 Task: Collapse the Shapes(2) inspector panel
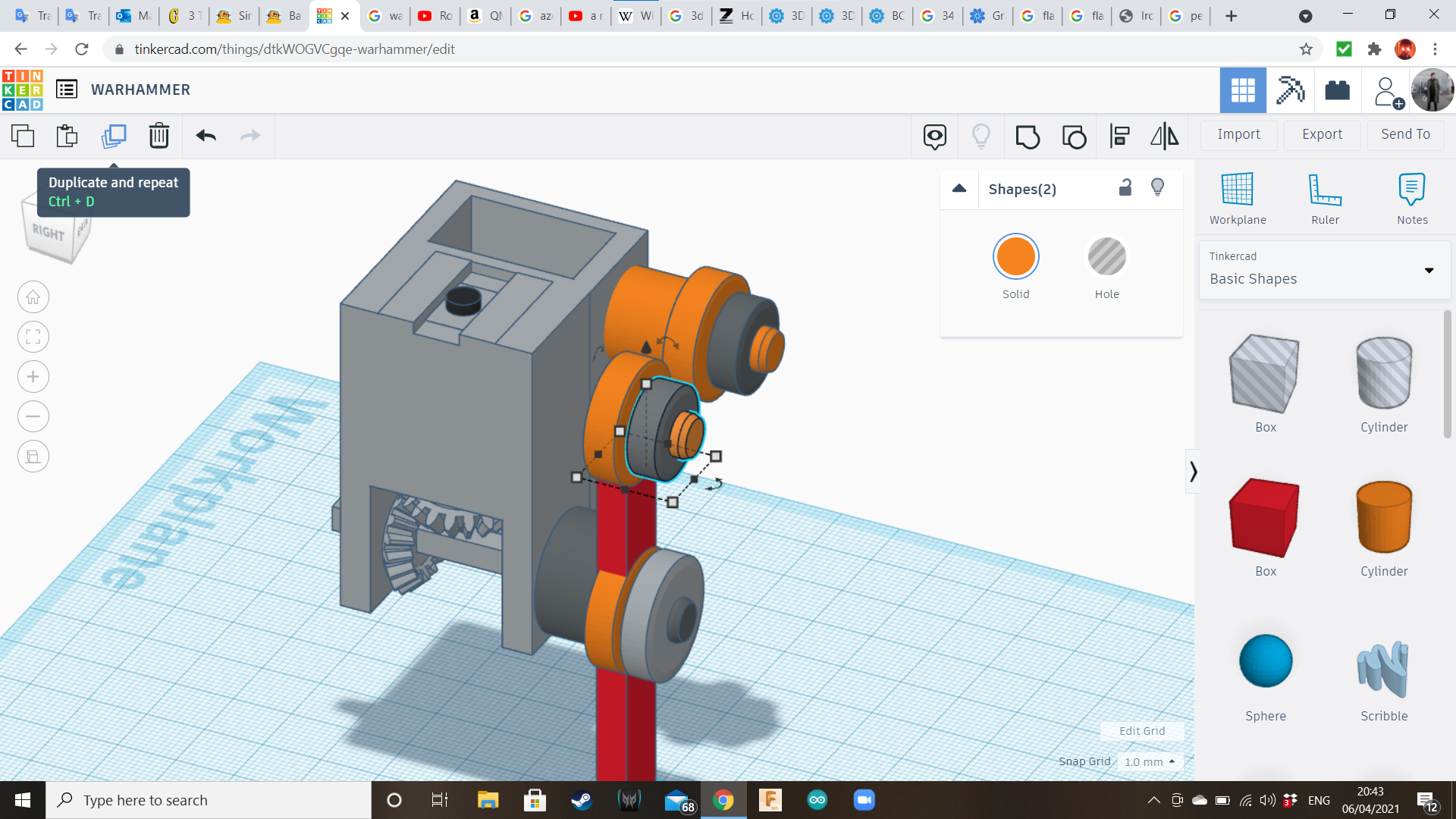(x=959, y=189)
